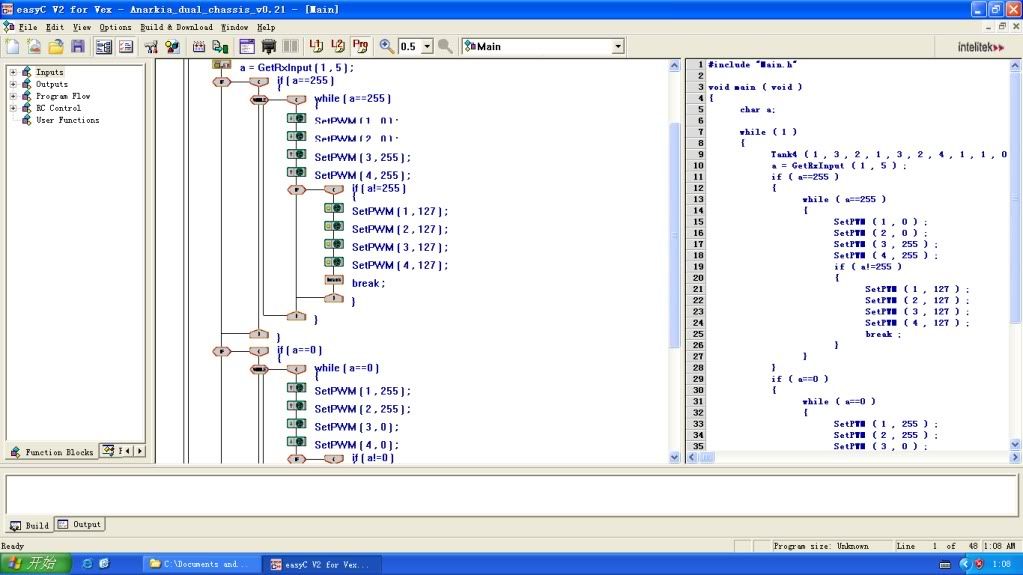Select User Functions in the tree
Image resolution: width=1023 pixels, height=575 pixels.
(67, 120)
